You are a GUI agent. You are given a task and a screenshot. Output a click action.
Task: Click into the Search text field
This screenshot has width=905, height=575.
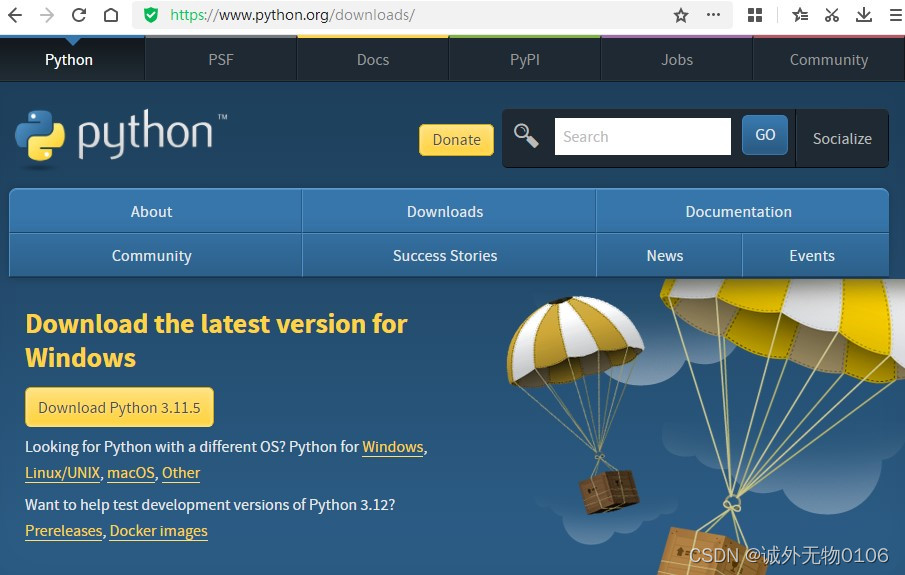pyautogui.click(x=642, y=136)
